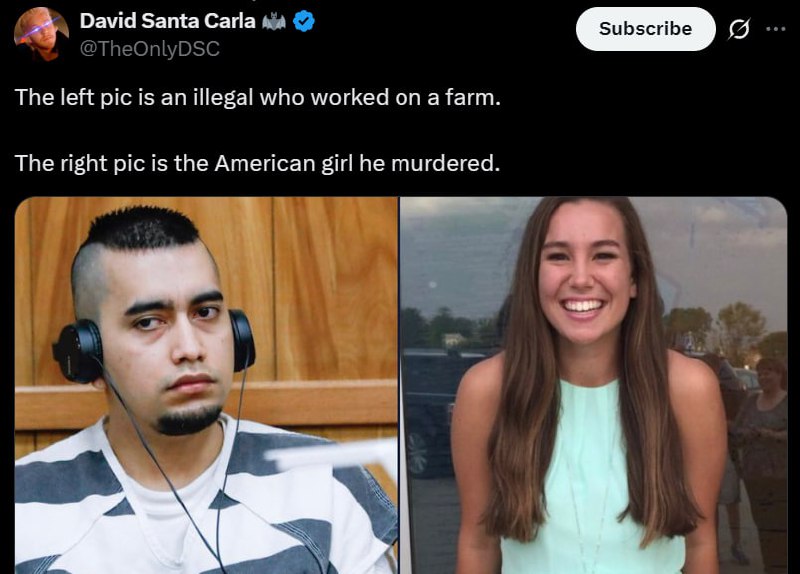Click the divider between the two photos

(x=399, y=385)
